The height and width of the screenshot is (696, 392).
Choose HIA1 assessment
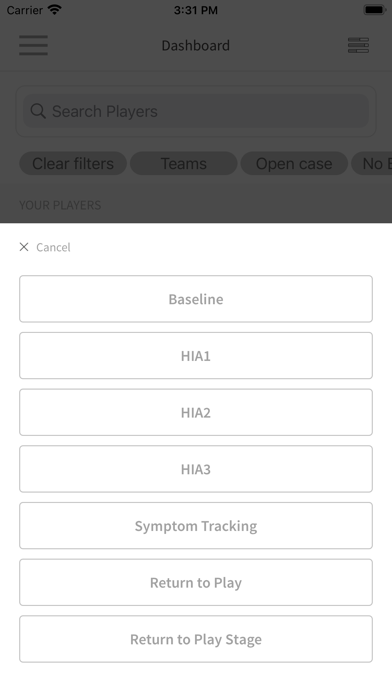pos(196,356)
